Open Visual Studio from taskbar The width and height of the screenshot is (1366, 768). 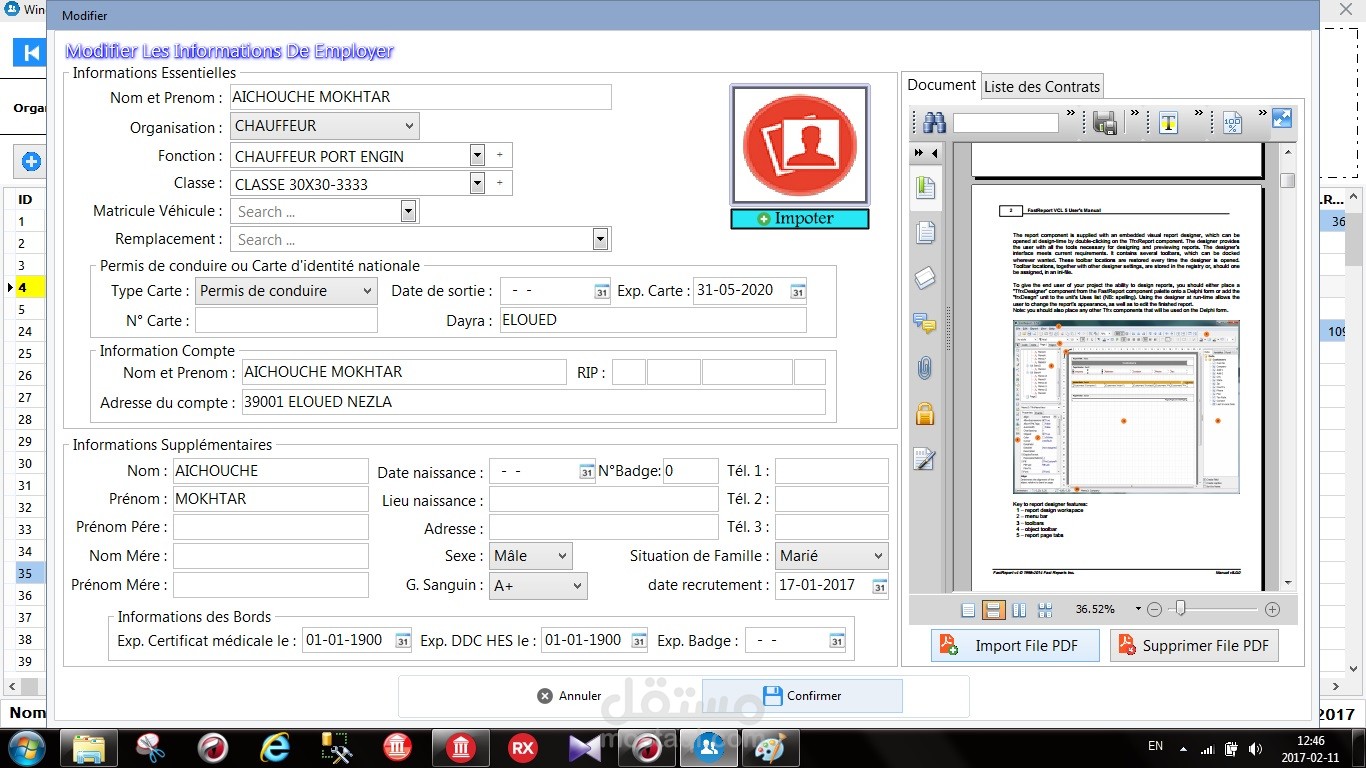584,748
